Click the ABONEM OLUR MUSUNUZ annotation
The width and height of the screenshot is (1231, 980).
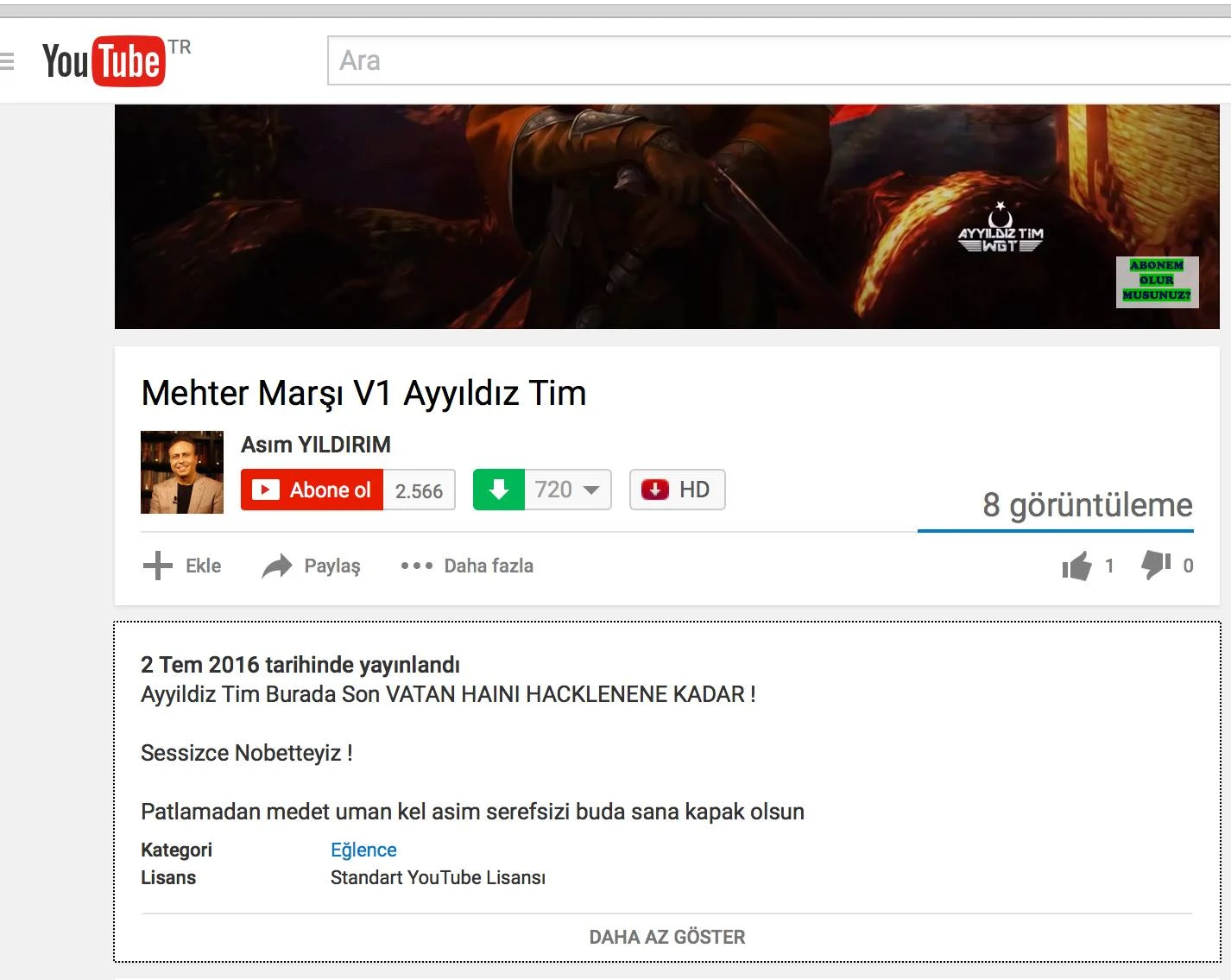1158,282
